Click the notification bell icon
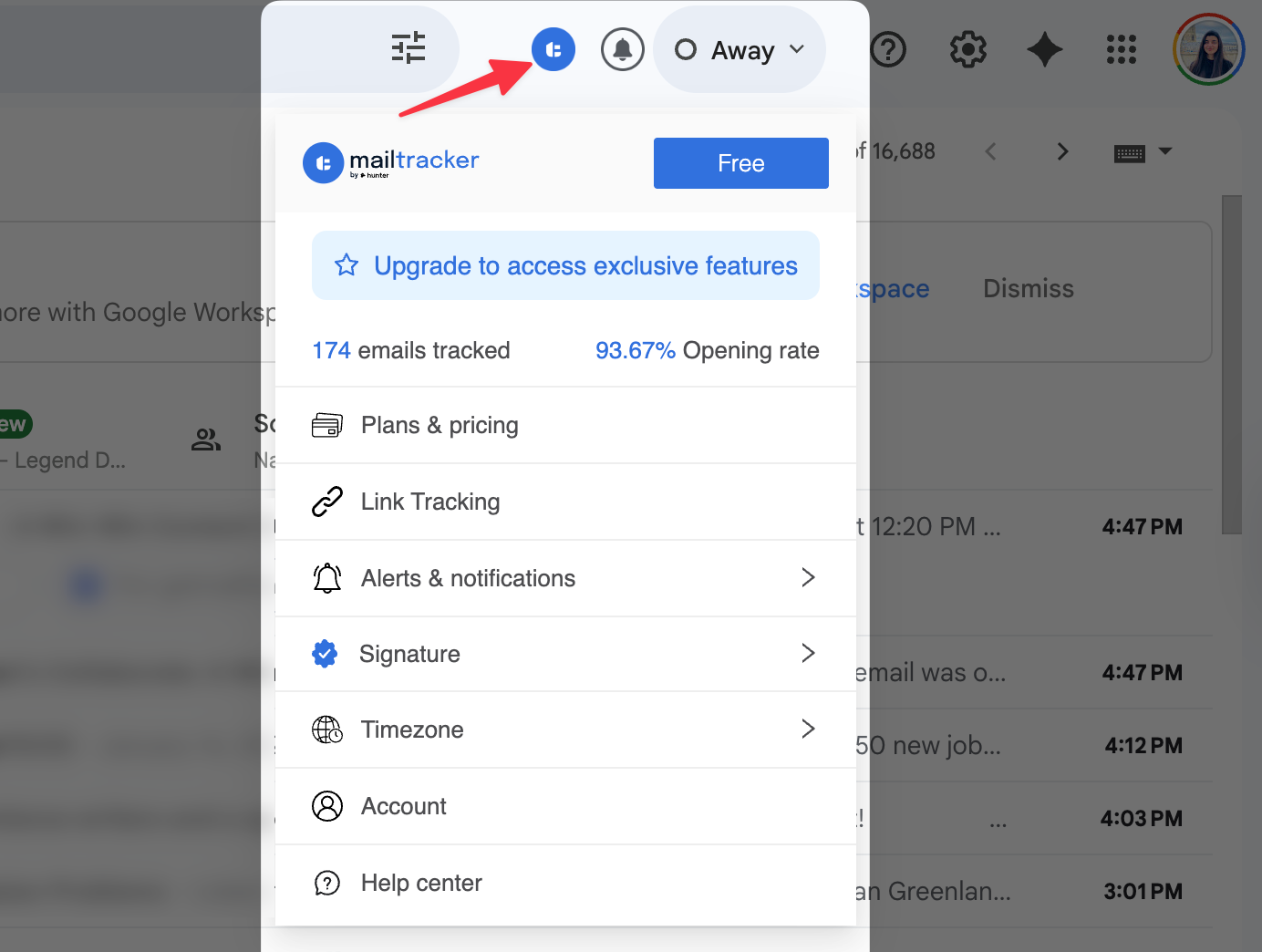This screenshot has height=952, width=1262. point(623,49)
